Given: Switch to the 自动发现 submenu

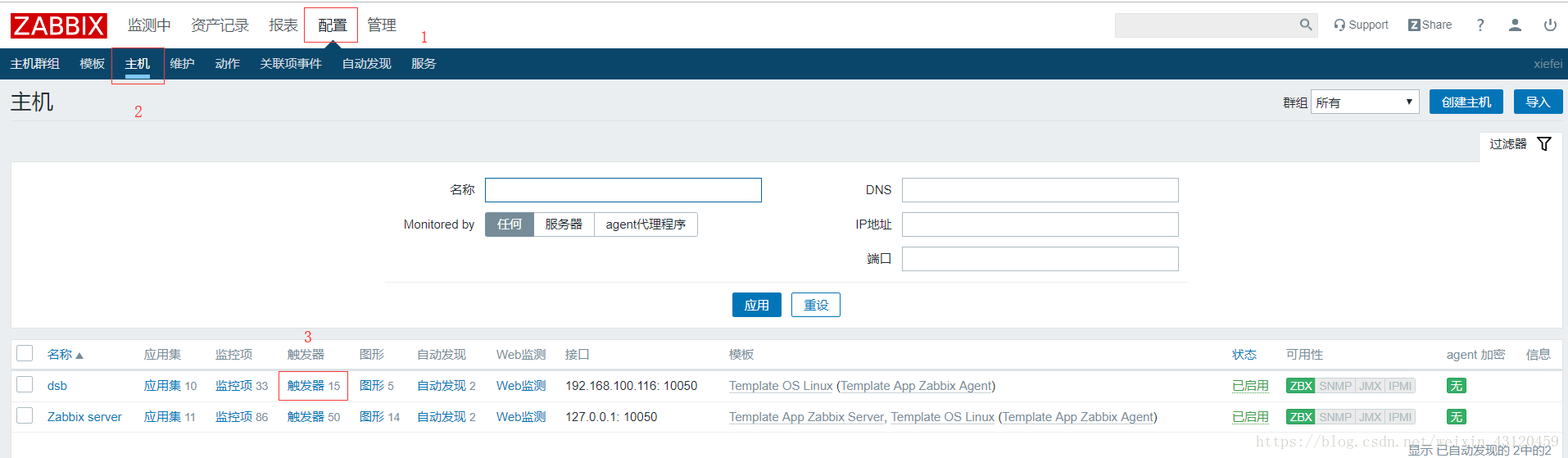Looking at the screenshot, I should tap(366, 64).
